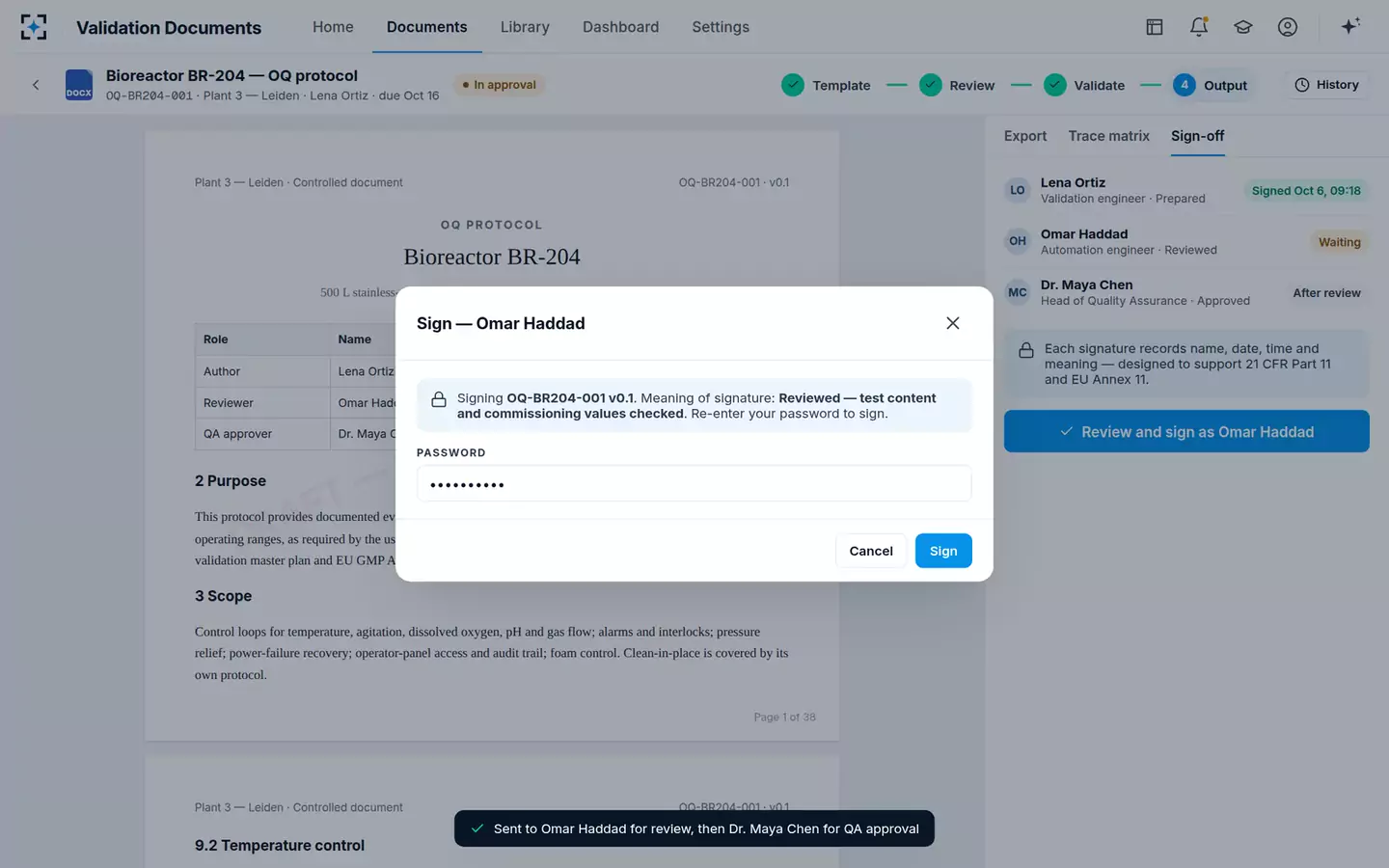Open the Dashboard menu
This screenshot has width=1389, height=868.
tap(620, 27)
